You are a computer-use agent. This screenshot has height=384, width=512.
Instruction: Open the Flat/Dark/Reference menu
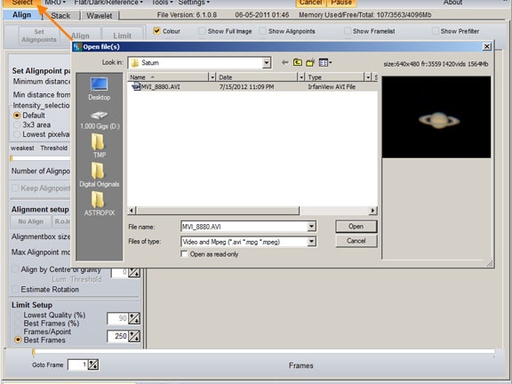click(108, 2)
